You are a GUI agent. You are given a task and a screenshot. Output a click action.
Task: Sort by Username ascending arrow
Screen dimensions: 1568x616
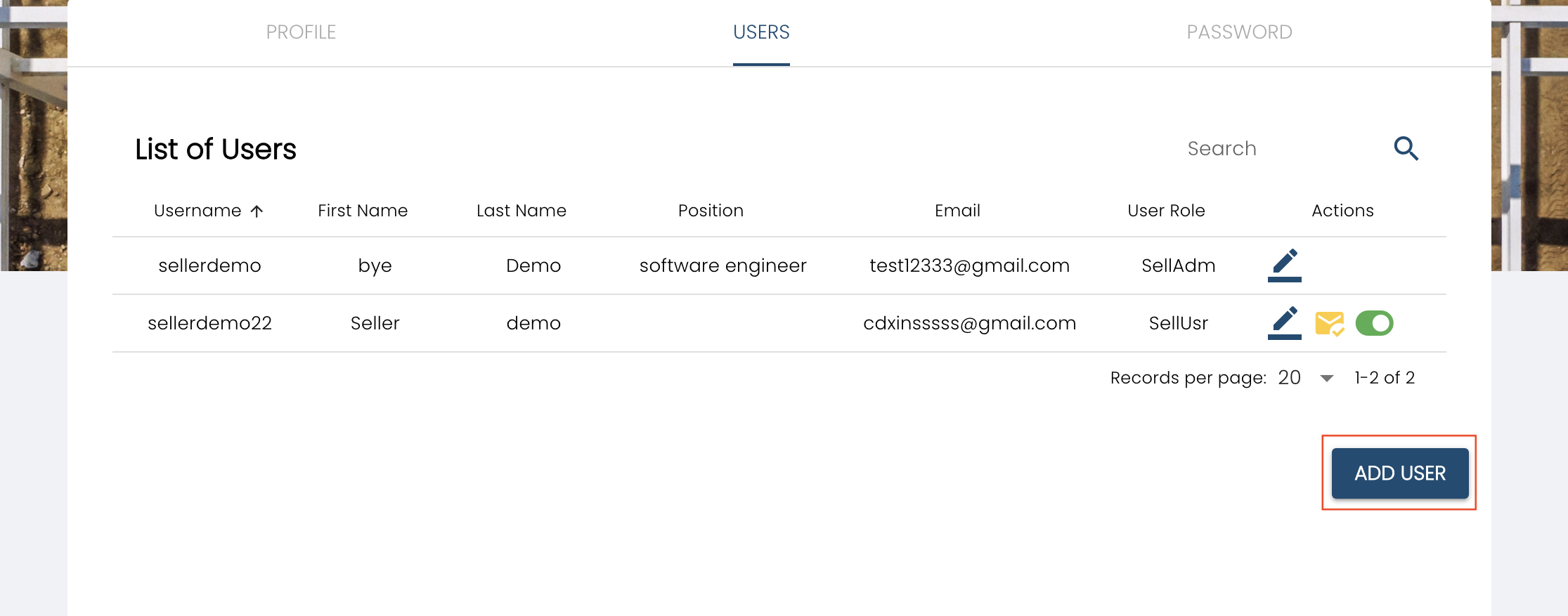tap(257, 211)
